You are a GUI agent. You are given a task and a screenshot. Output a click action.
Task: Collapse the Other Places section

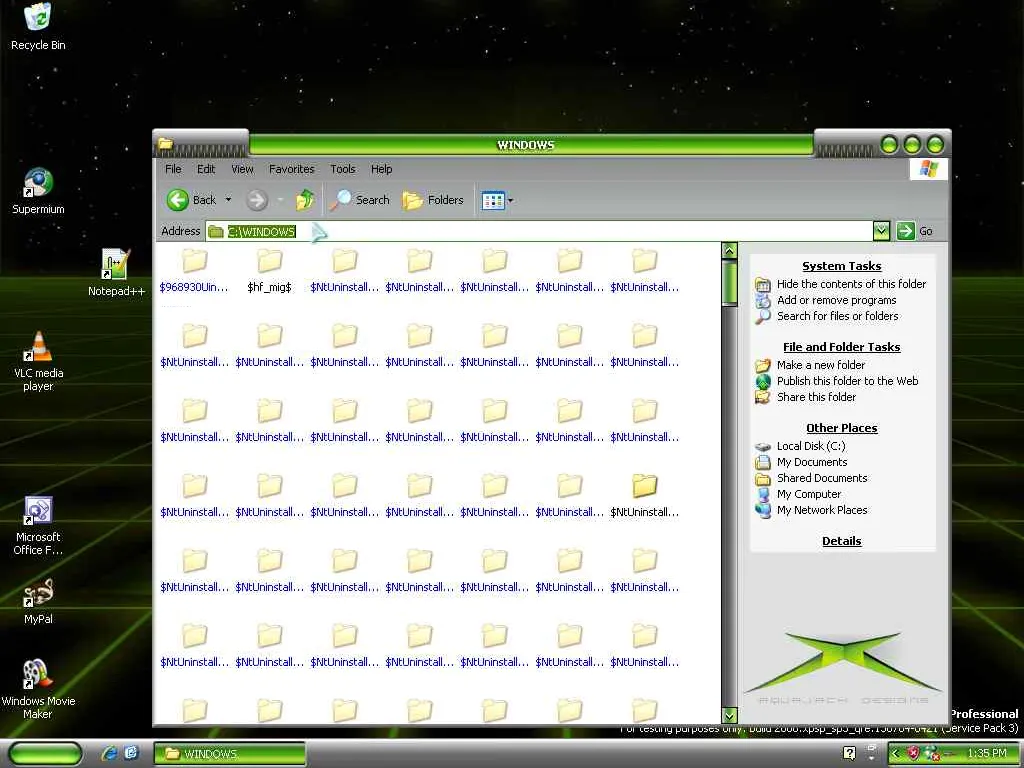[x=842, y=428]
